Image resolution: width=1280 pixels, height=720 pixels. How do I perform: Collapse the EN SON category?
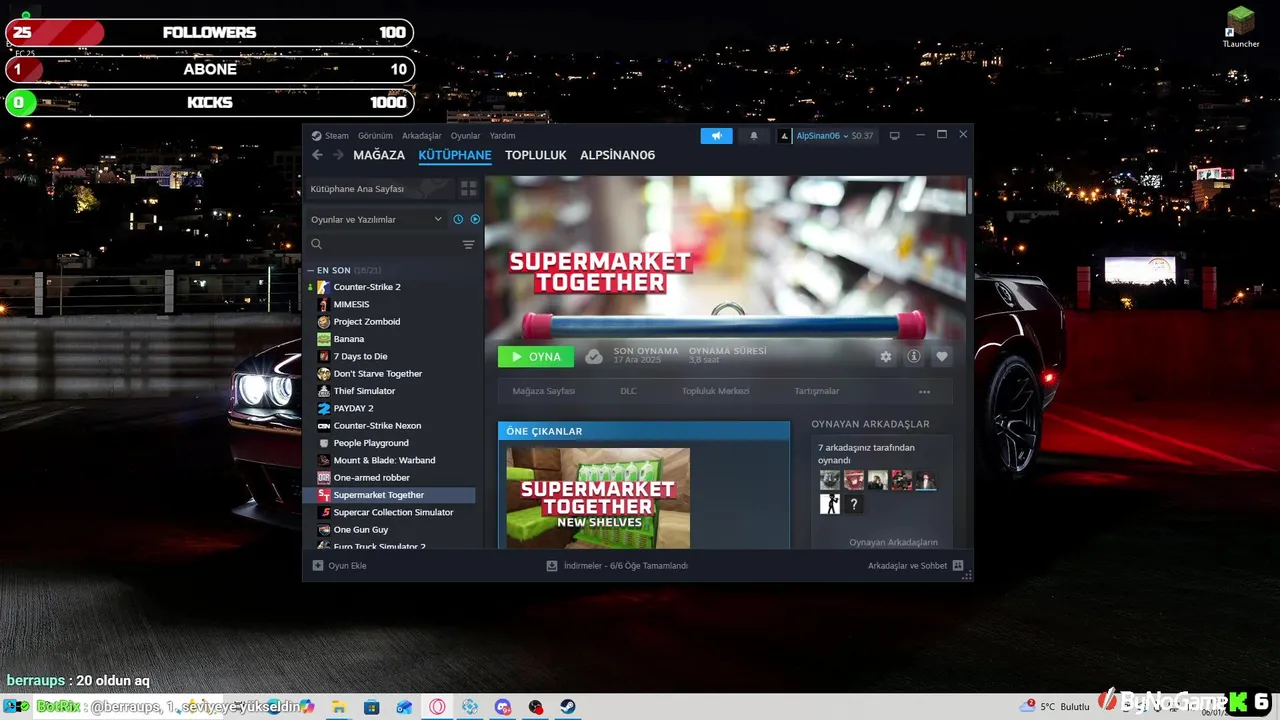tap(311, 270)
